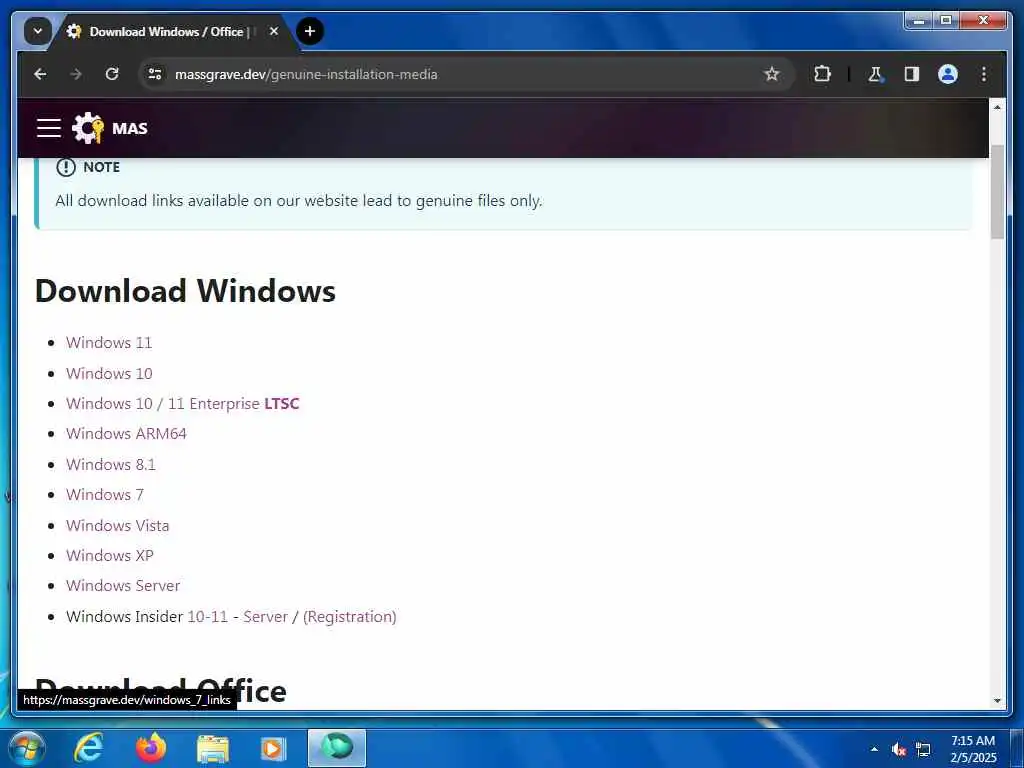Open Windows 10 / 11 Enterprise LTSC link
The width and height of the screenshot is (1024, 768).
(182, 404)
